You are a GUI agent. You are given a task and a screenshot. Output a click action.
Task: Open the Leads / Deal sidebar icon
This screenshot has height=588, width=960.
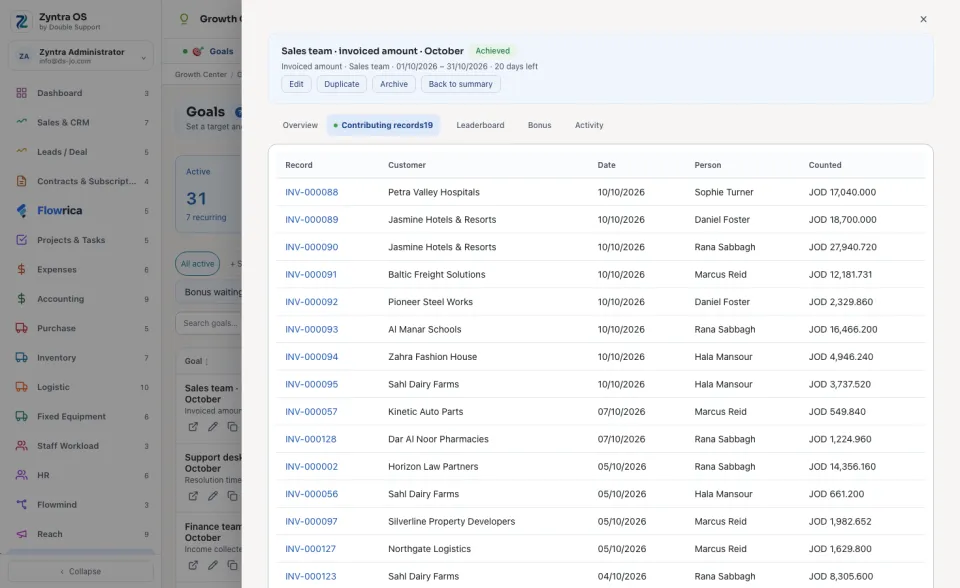pos(21,152)
